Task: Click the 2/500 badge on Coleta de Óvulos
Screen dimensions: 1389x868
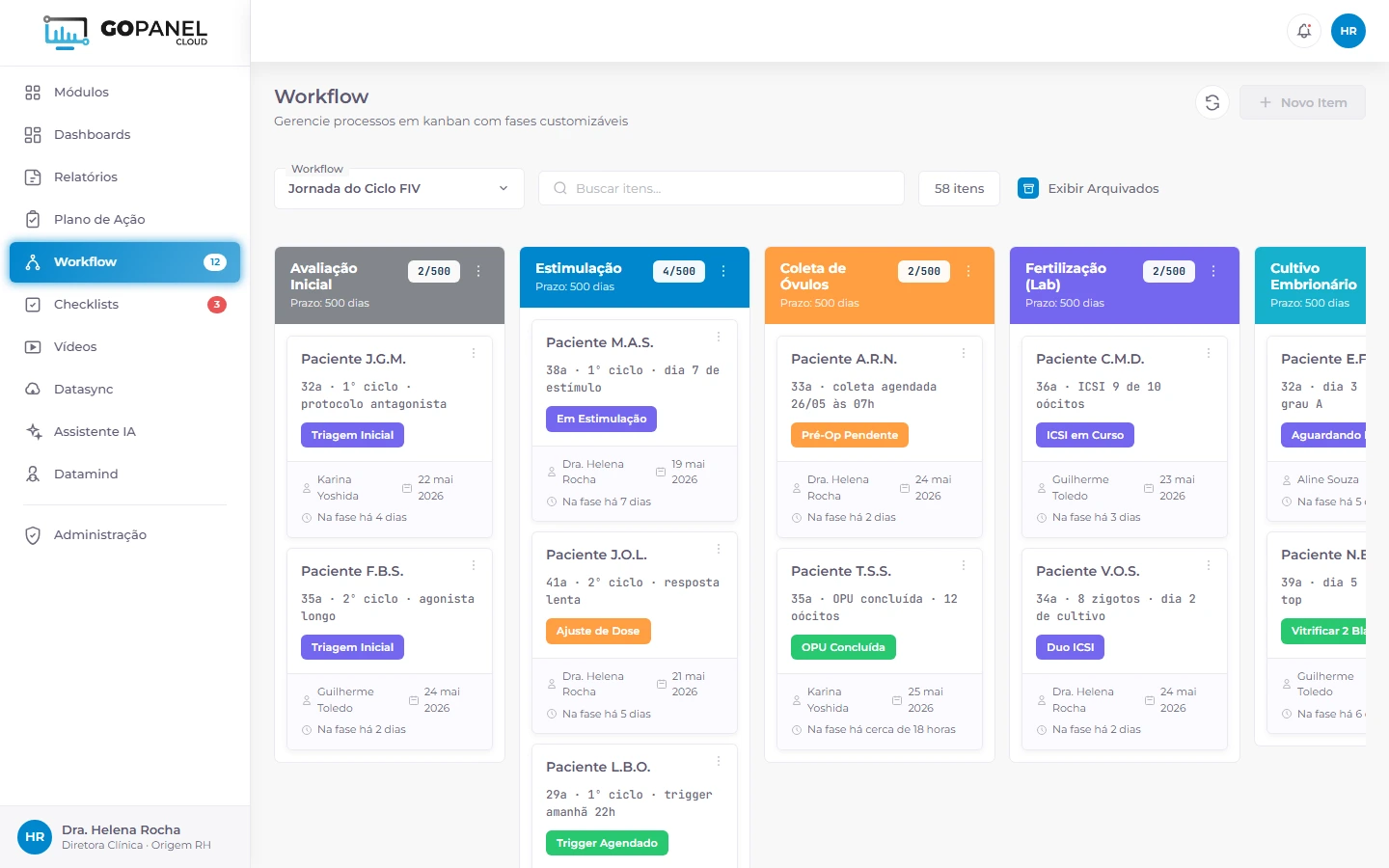Action: point(924,272)
